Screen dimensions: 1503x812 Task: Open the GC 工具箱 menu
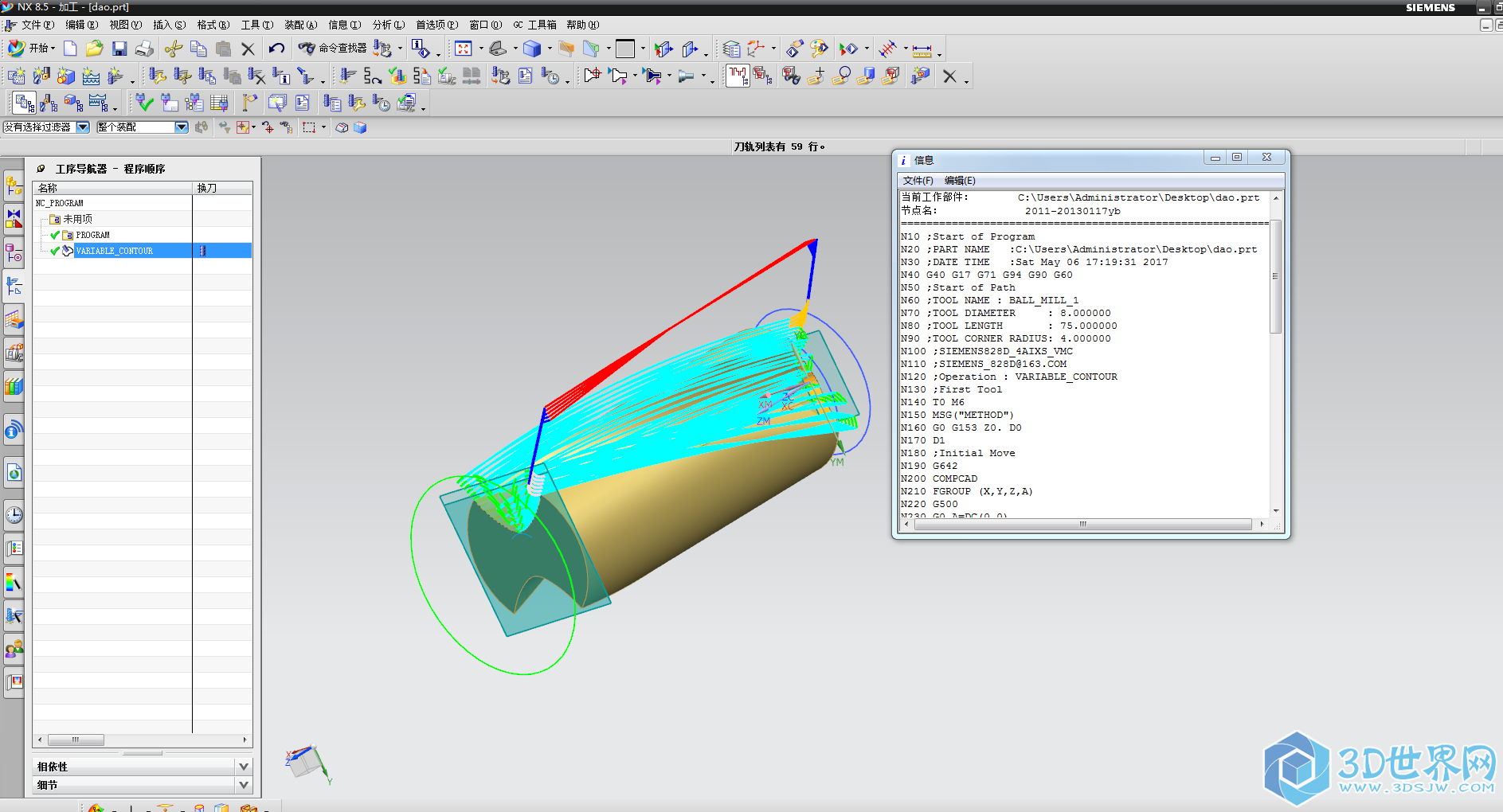coord(534,25)
